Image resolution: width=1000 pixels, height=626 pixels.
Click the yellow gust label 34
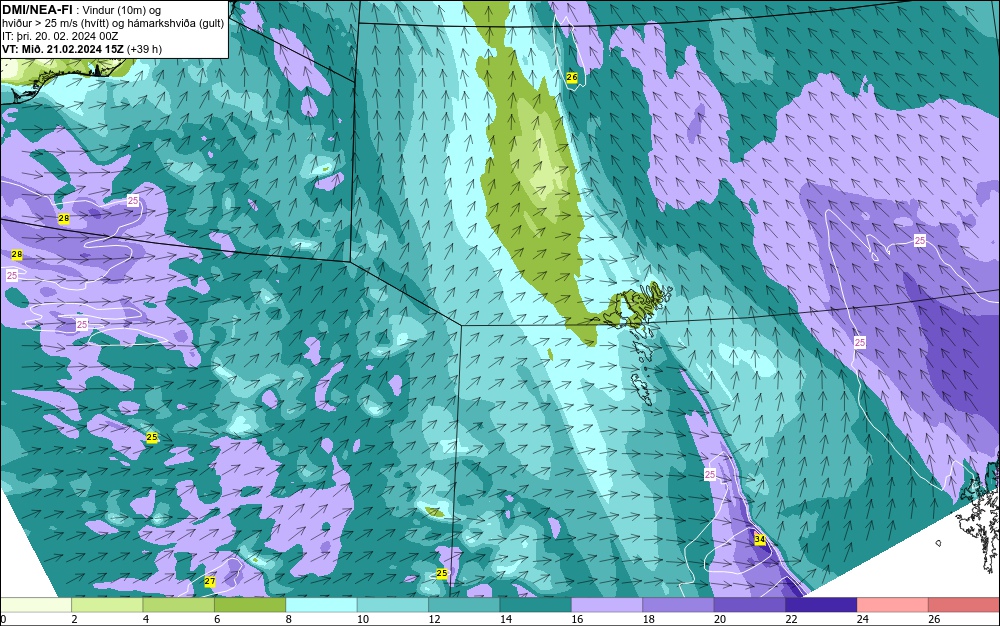760,539
